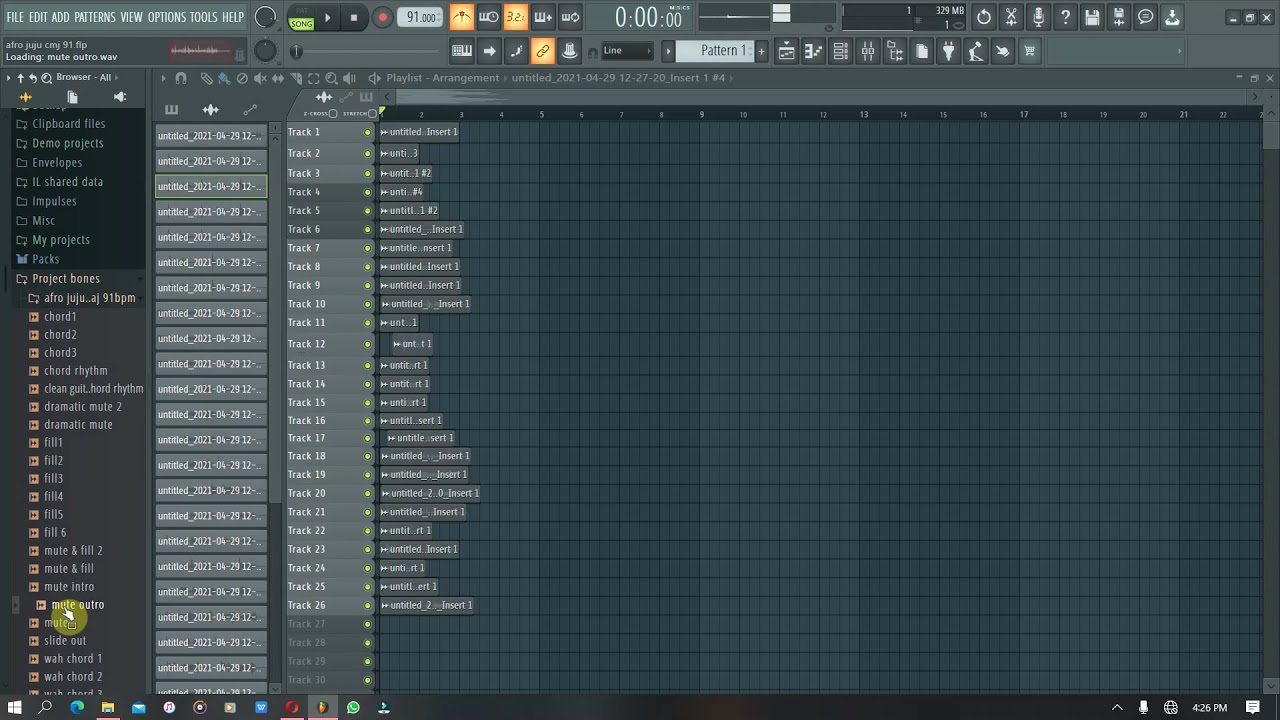Open the snap 'Line' dropdown
Viewport: 1280px width, 720px height.
click(x=625, y=51)
